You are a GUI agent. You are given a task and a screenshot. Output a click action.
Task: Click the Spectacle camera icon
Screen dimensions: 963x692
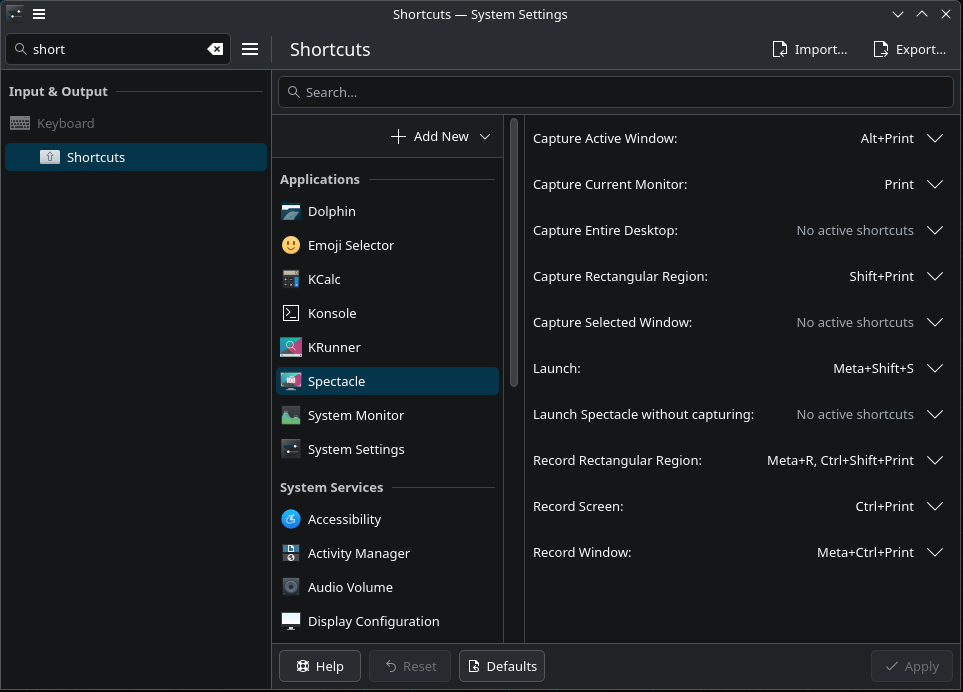290,381
